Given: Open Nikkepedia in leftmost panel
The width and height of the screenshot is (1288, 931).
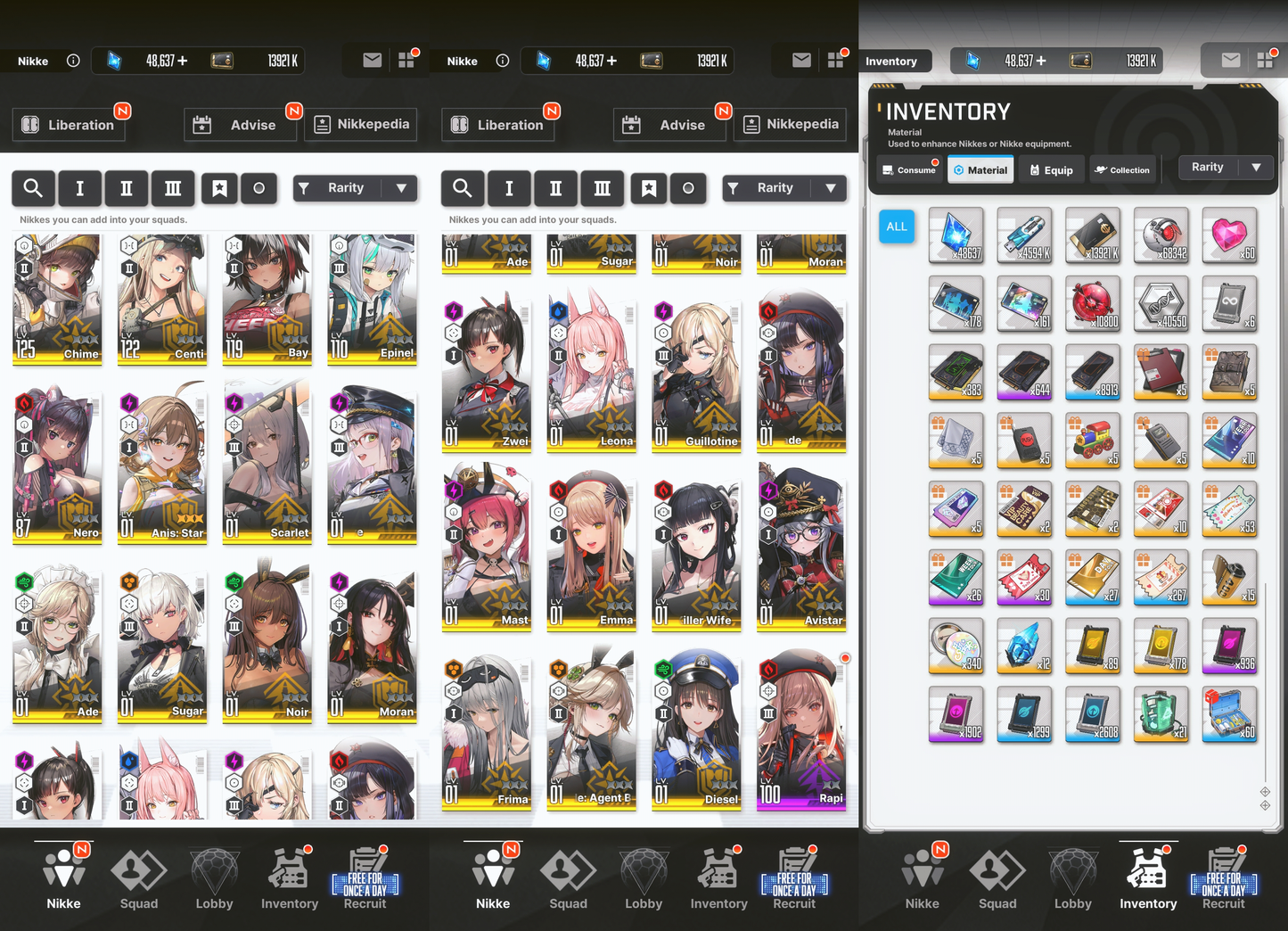Looking at the screenshot, I should pos(362,124).
